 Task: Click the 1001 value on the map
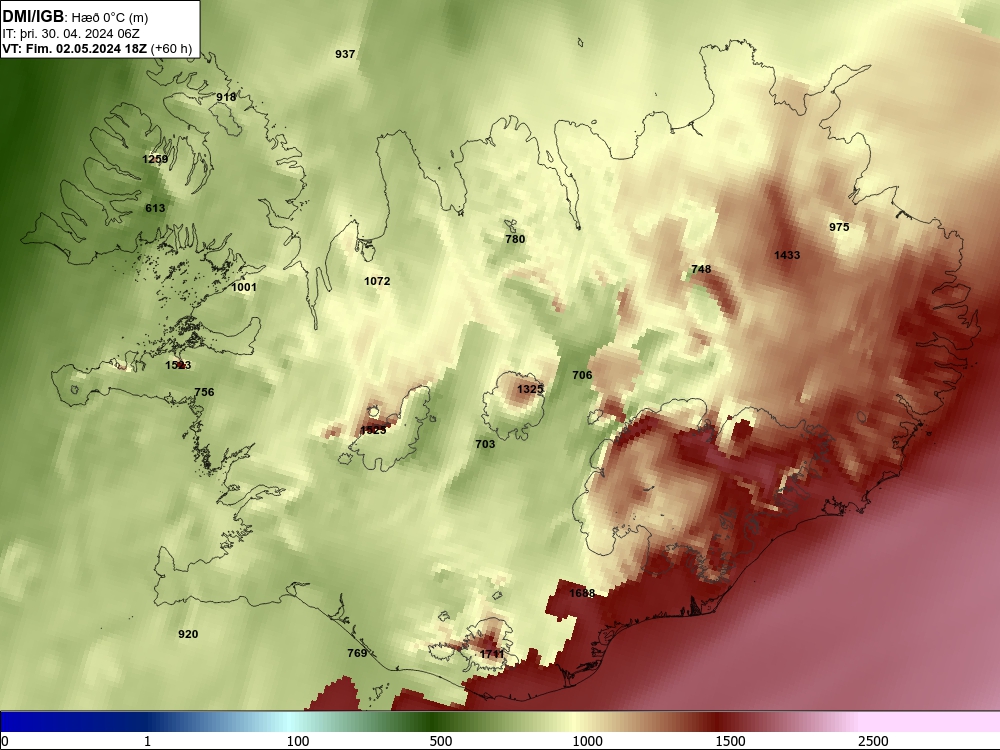[244, 287]
